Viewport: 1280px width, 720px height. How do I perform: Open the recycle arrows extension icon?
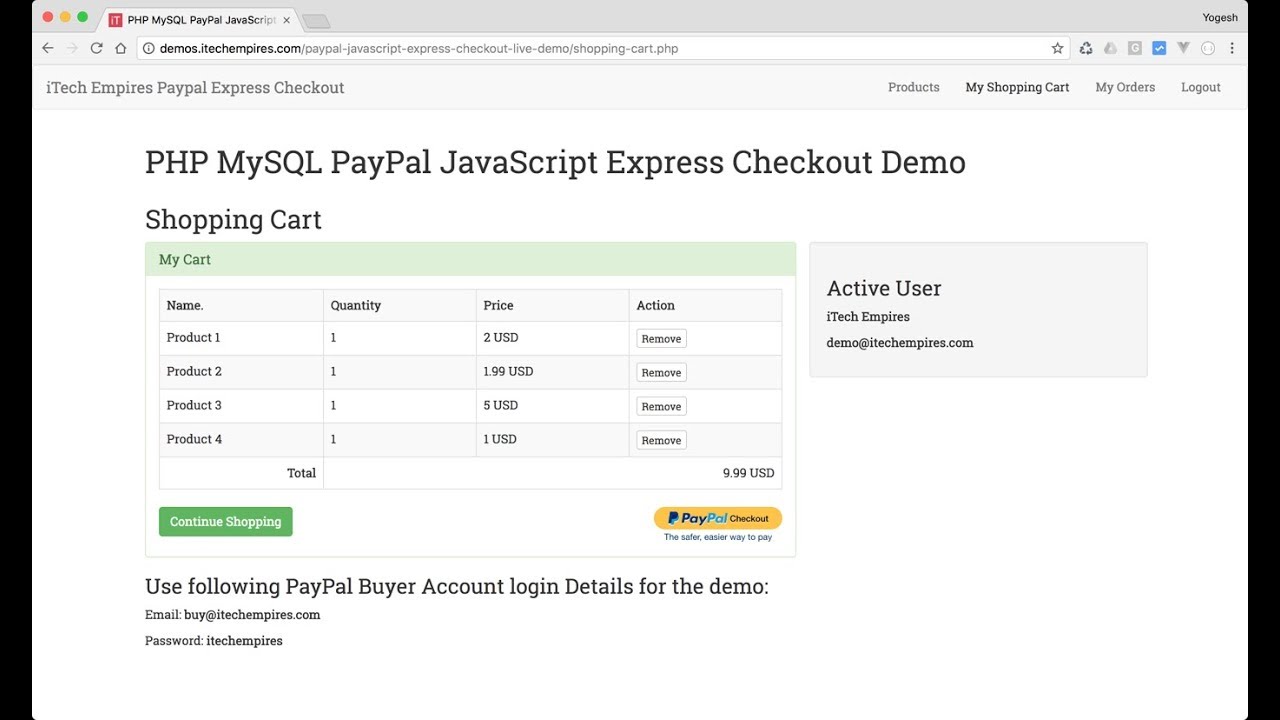pos(1086,48)
